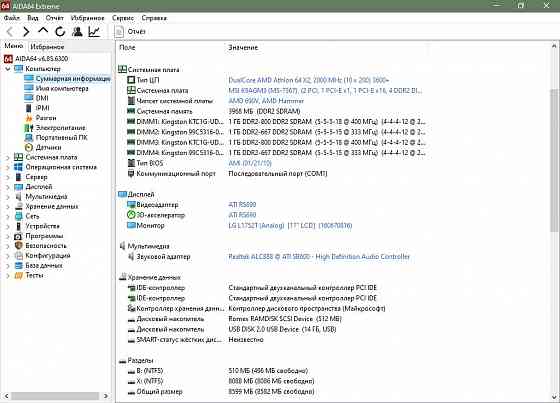Screen dimensions: 560x403
Task: Select the SMART-статус жёстких дисков row
Action: pos(195,340)
